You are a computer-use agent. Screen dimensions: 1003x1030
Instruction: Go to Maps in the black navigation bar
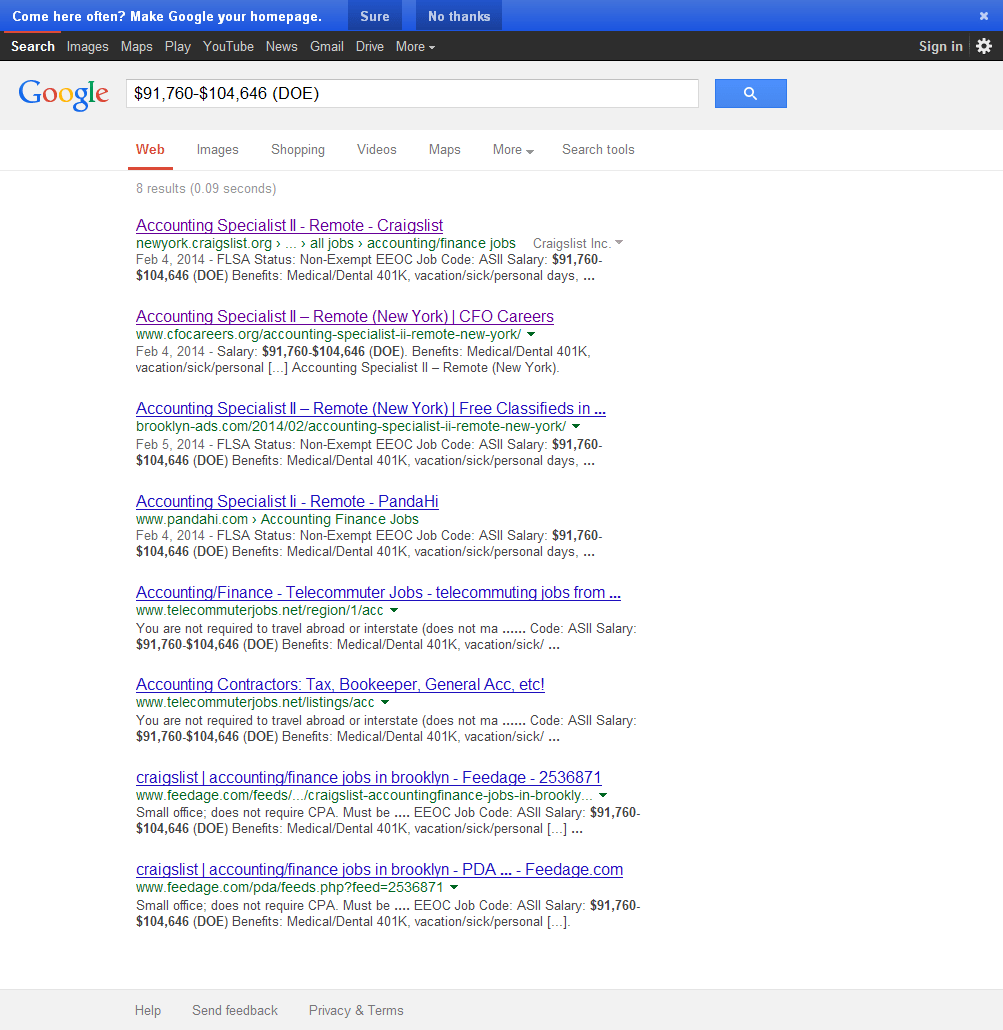137,47
